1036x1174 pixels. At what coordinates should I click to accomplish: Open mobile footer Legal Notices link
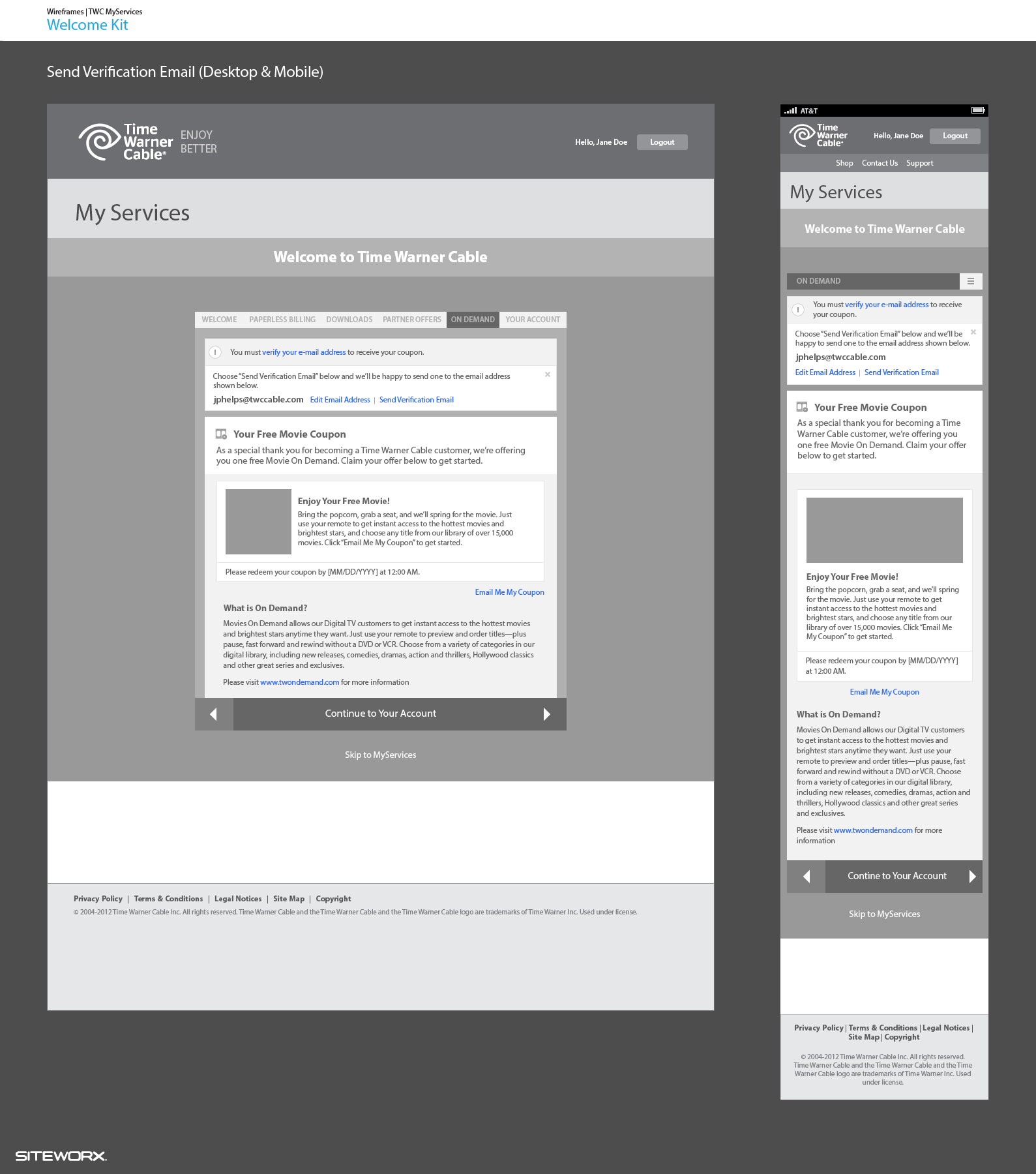click(946, 1028)
